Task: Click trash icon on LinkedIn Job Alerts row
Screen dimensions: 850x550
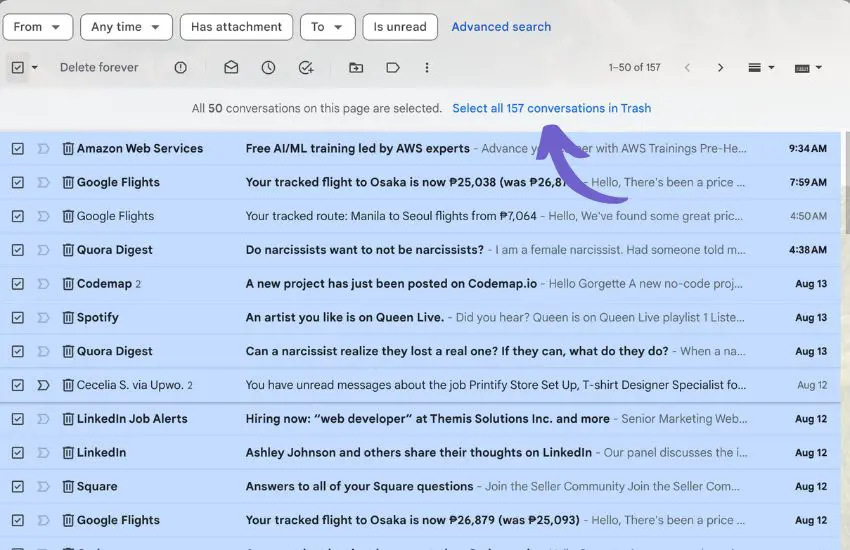Action: click(68, 419)
